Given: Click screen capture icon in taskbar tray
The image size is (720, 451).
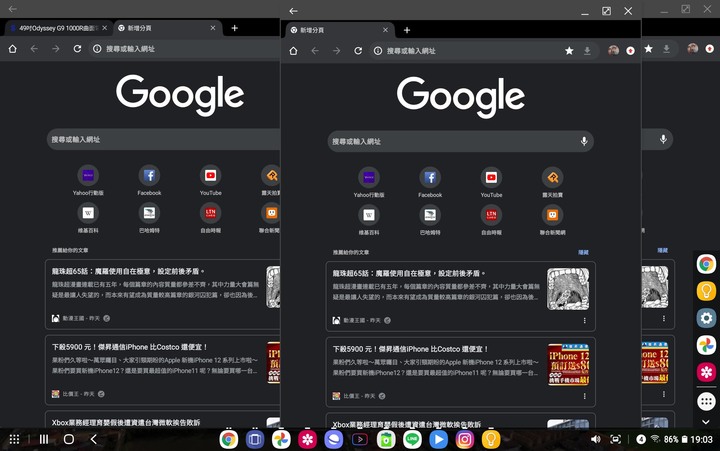Looking at the screenshot, I should [x=615, y=439].
